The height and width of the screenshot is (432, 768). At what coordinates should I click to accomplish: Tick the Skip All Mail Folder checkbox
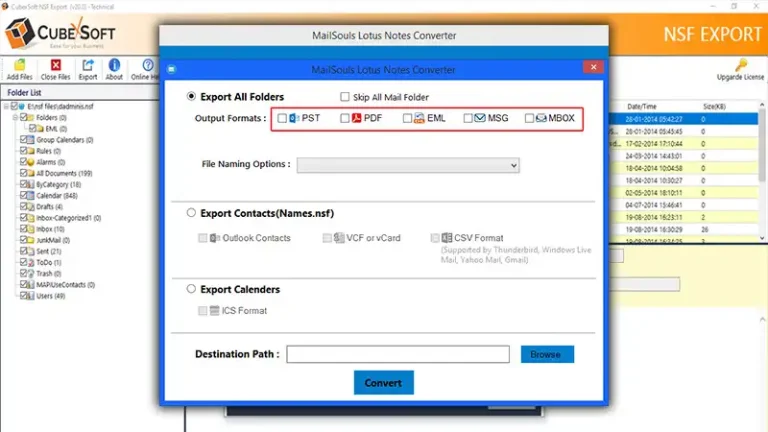tap(345, 98)
